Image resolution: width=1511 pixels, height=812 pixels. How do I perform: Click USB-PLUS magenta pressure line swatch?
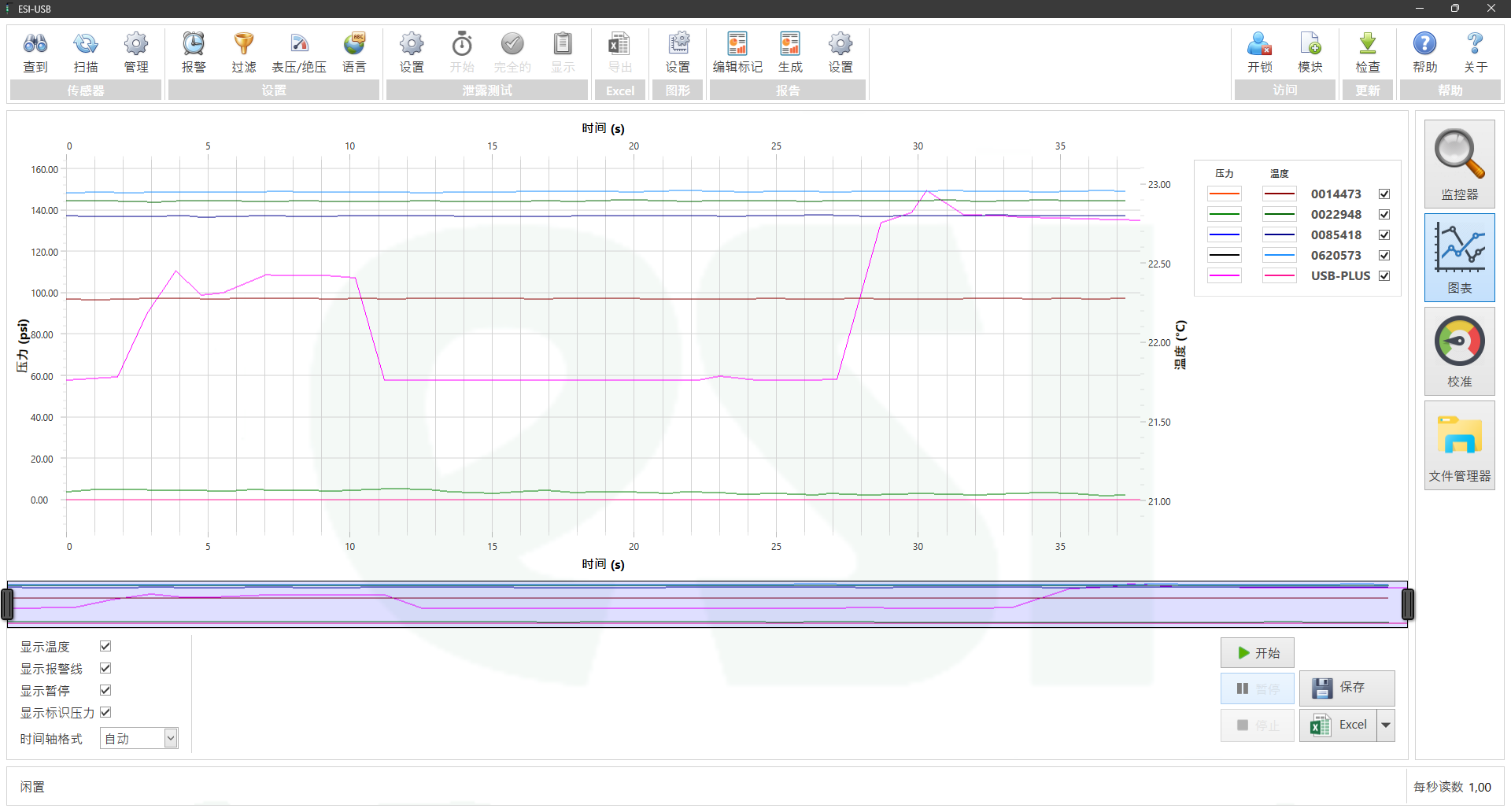pyautogui.click(x=1225, y=276)
